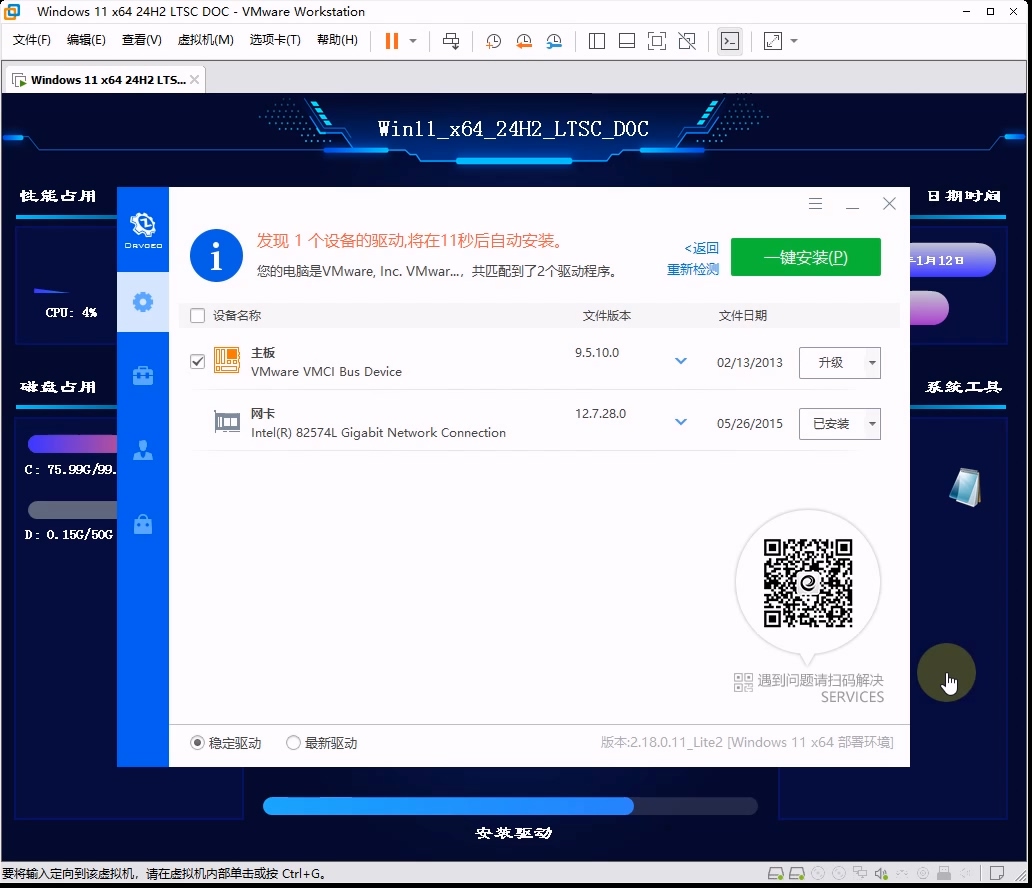The width and height of the screenshot is (1032, 888).
Task: Click the sound device status bar icon
Action: [881, 874]
